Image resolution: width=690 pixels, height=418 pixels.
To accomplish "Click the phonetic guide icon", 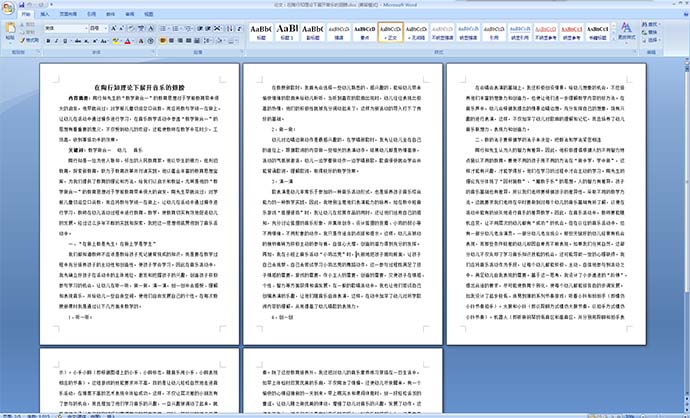I will (141, 28).
